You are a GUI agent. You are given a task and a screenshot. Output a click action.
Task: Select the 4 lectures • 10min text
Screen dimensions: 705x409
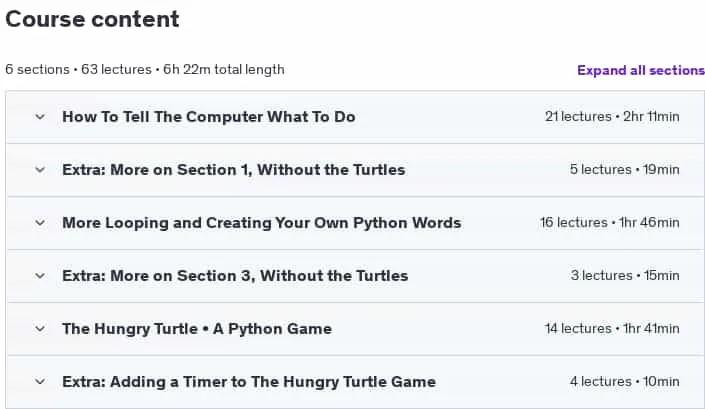[625, 382]
